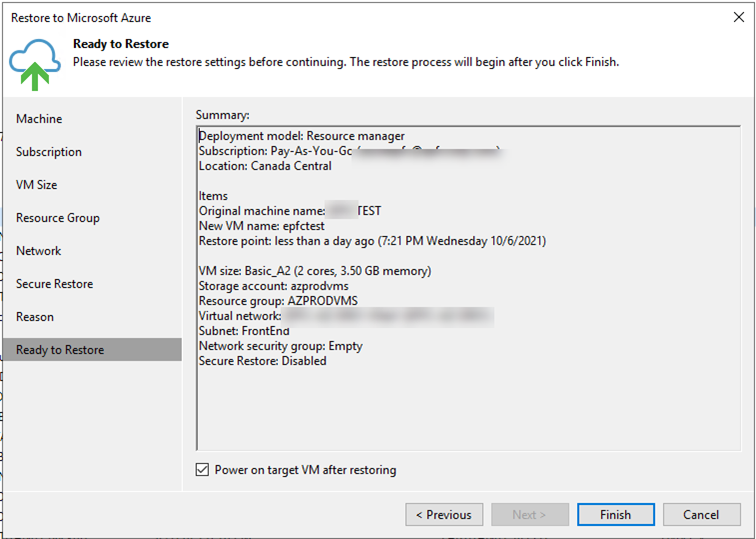
Task: Open the Network wizard step
Action: click(x=39, y=251)
